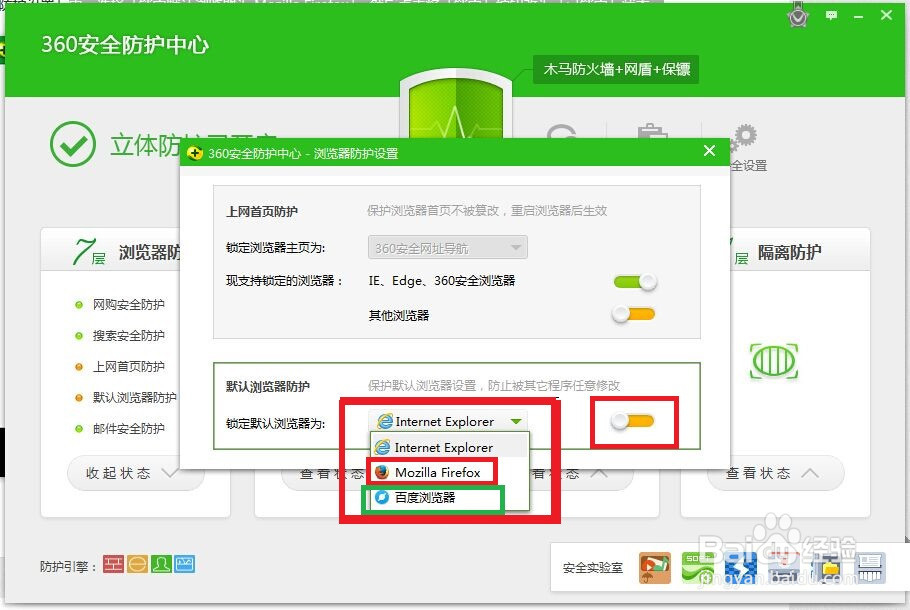This screenshot has height=610, width=910.
Task: Click 网购安全防护 item
Action: coord(128,305)
